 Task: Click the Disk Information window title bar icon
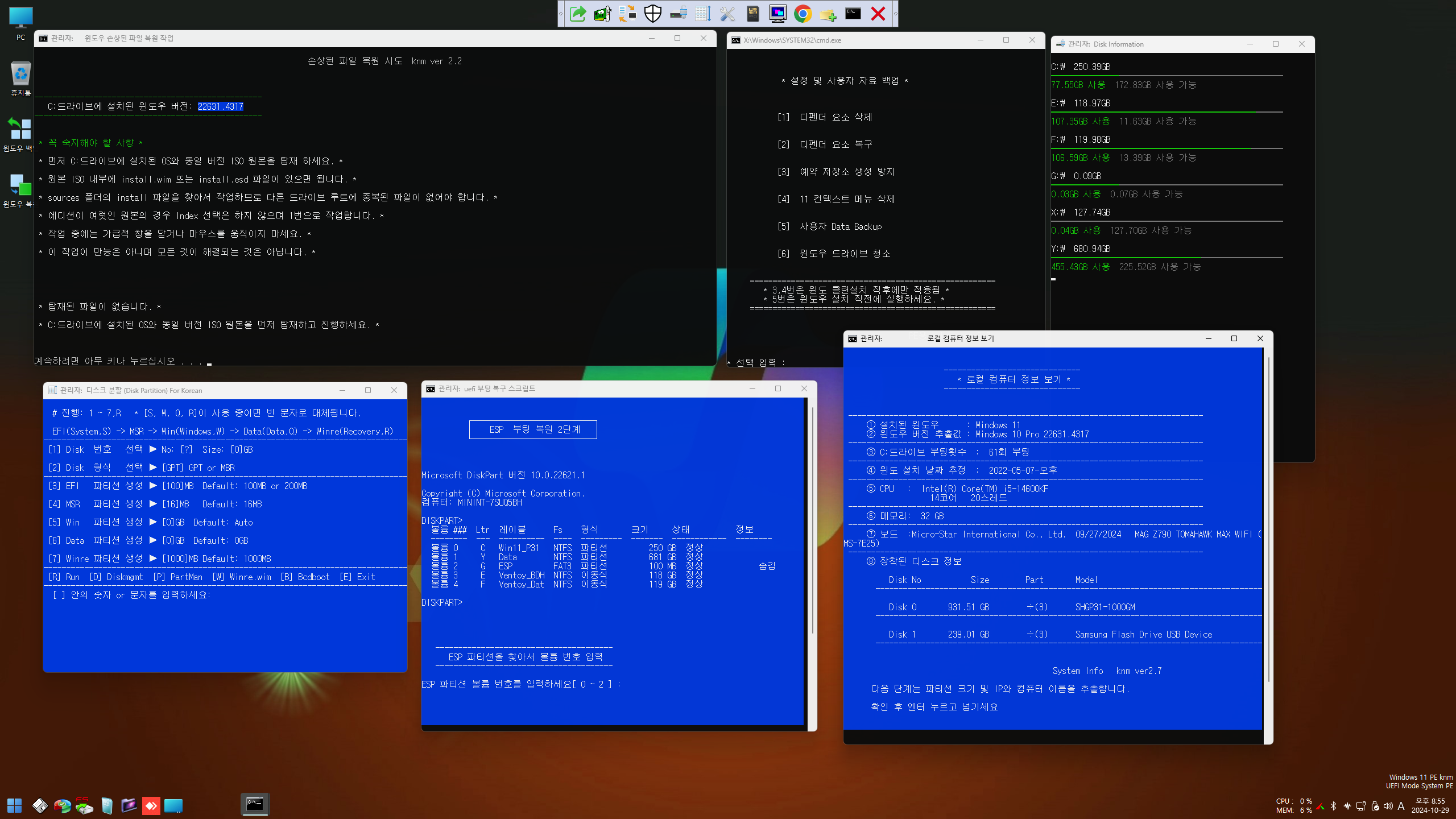[1060, 44]
